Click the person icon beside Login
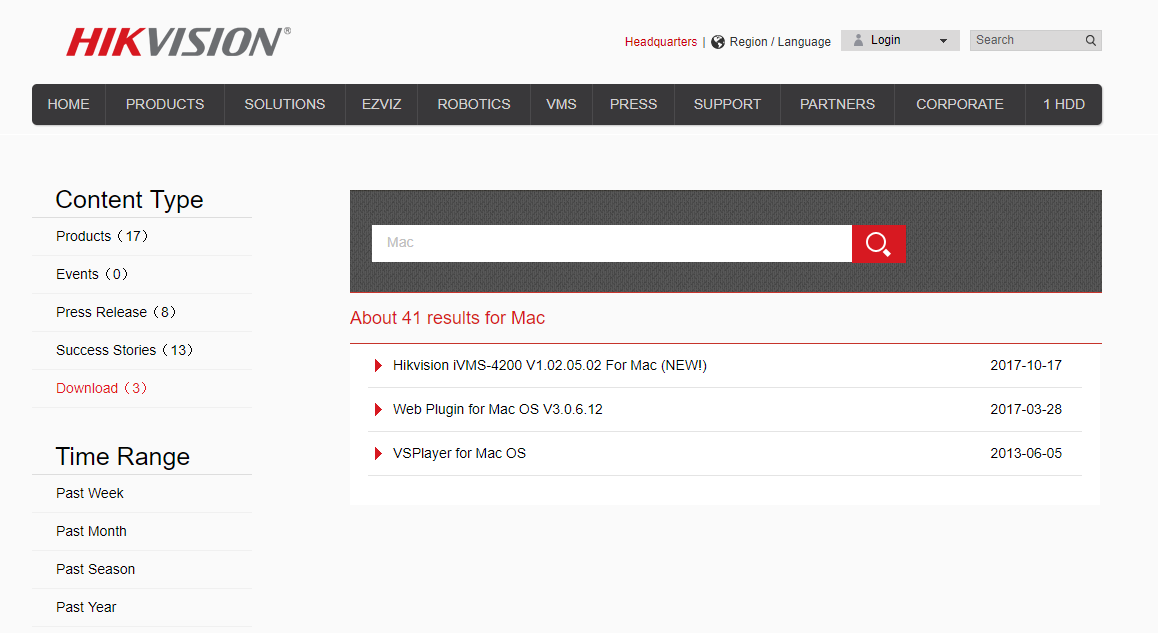Image resolution: width=1158 pixels, height=633 pixels. pos(858,40)
